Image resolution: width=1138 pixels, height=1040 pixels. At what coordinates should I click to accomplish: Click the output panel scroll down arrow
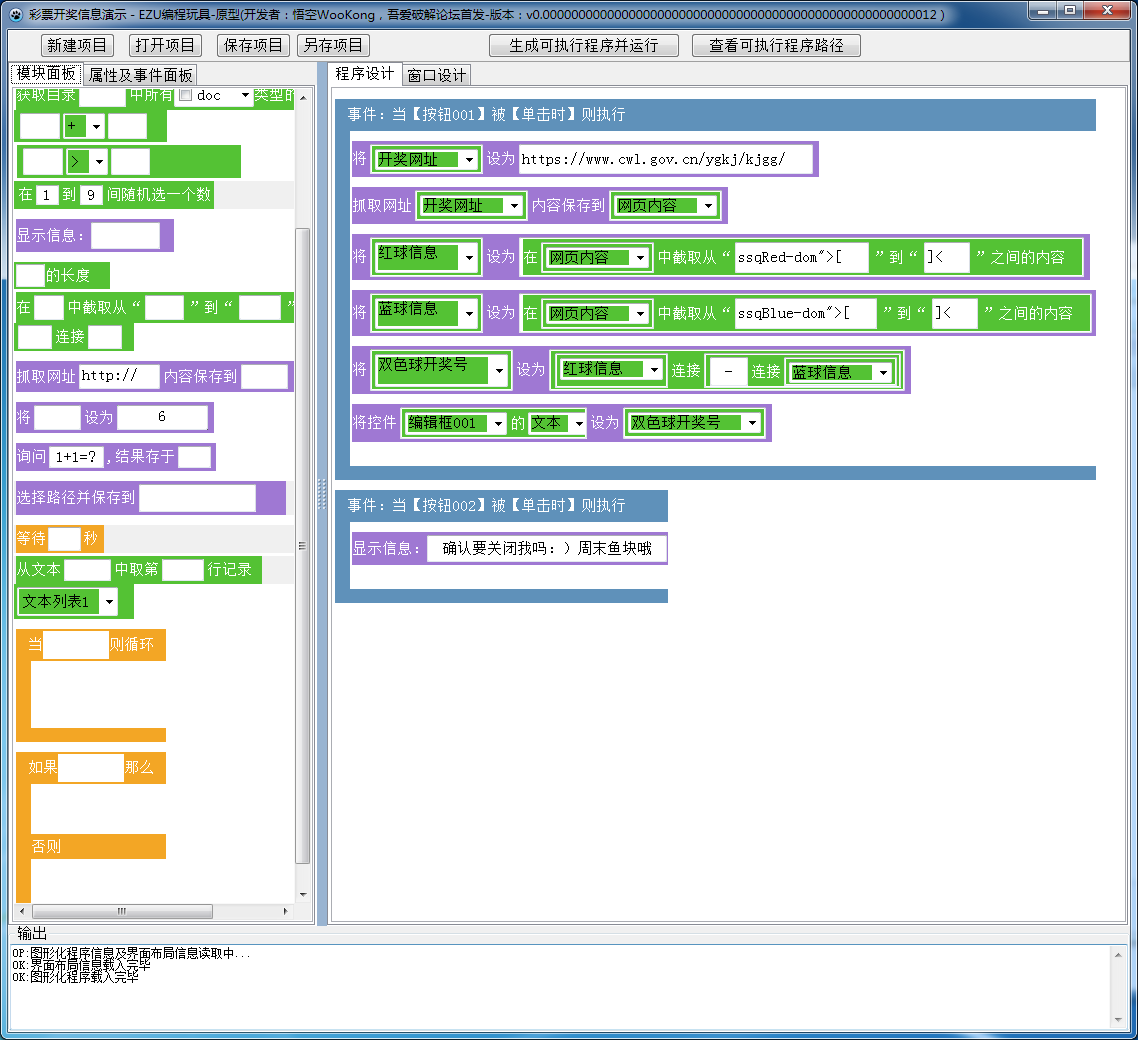pyautogui.click(x=1118, y=1019)
